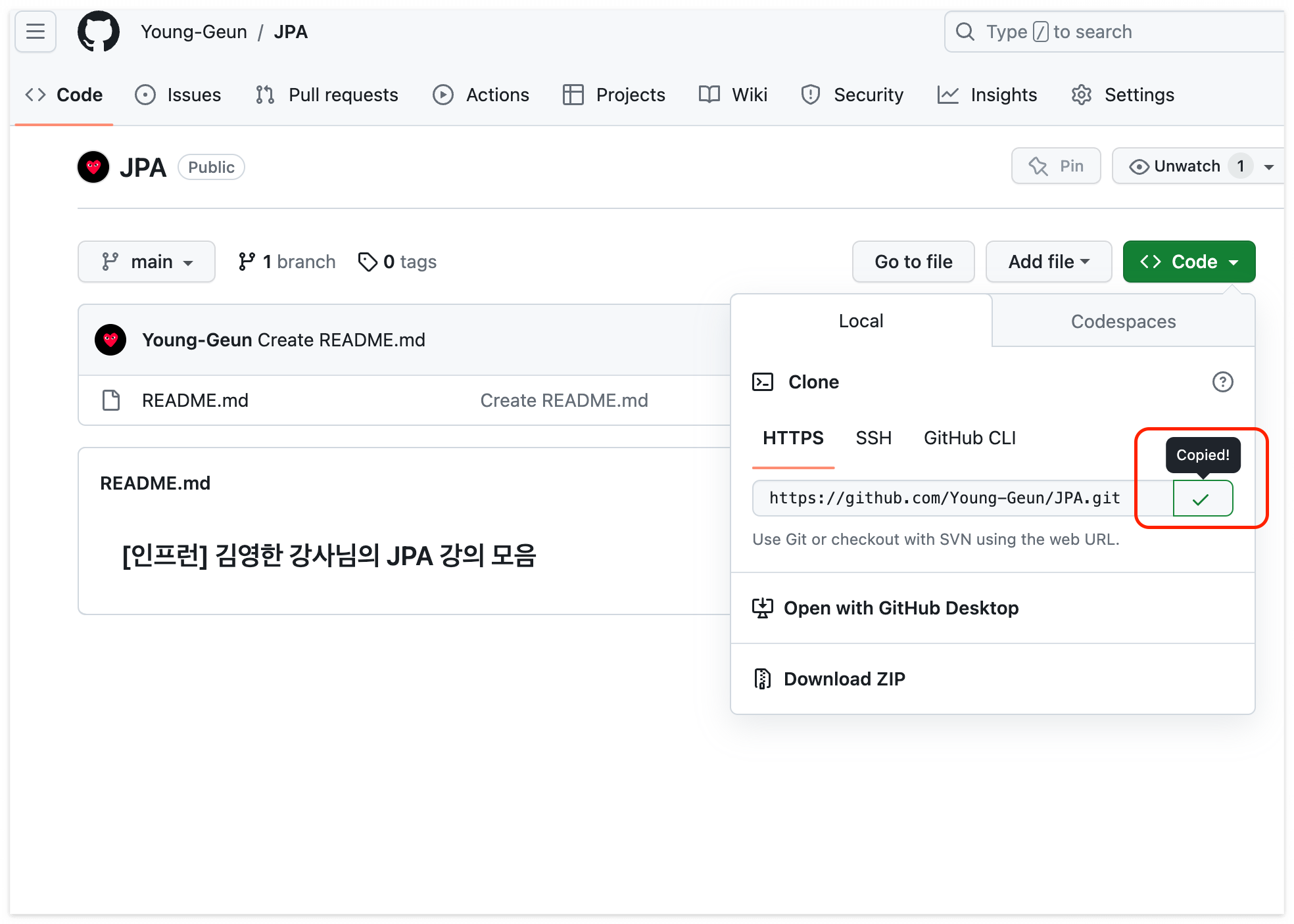Click the clone help question mark icon
Viewport: 1294px width, 924px height.
point(1222,382)
